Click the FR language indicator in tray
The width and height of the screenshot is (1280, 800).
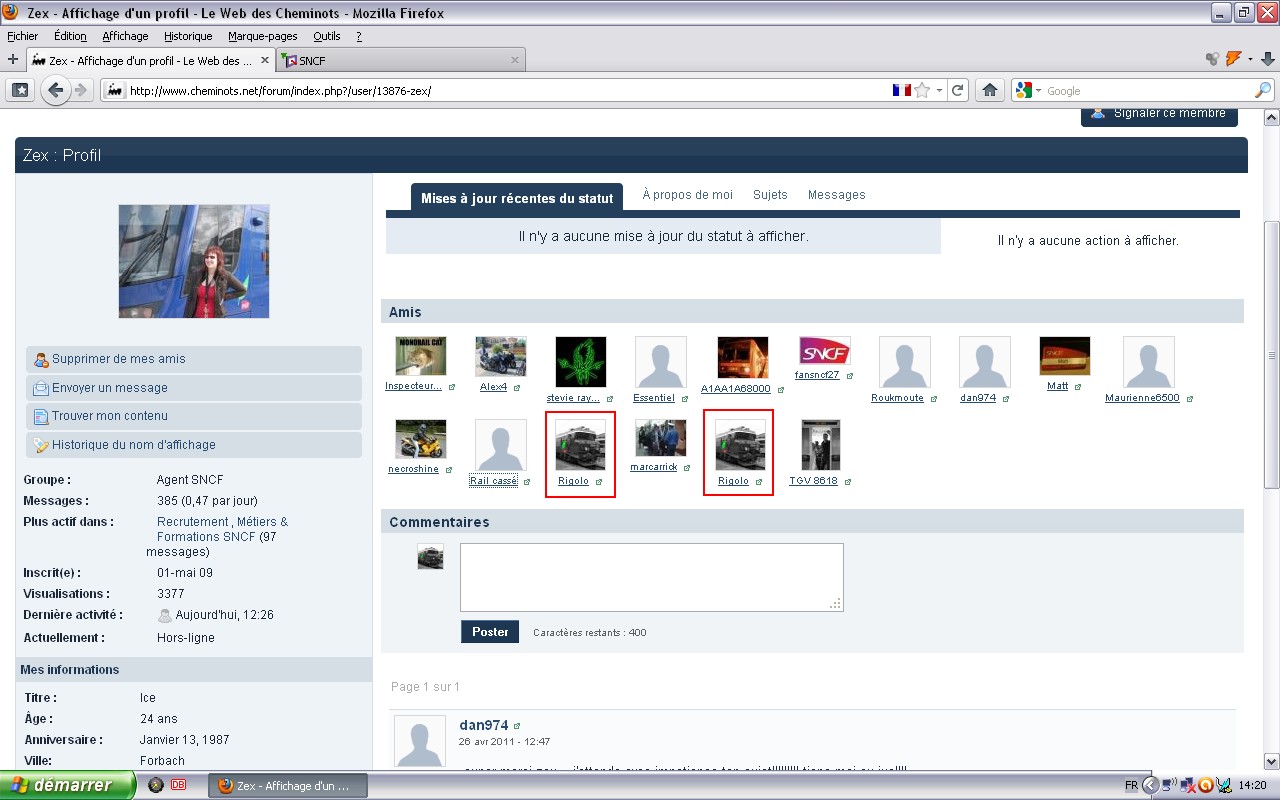[x=1131, y=786]
